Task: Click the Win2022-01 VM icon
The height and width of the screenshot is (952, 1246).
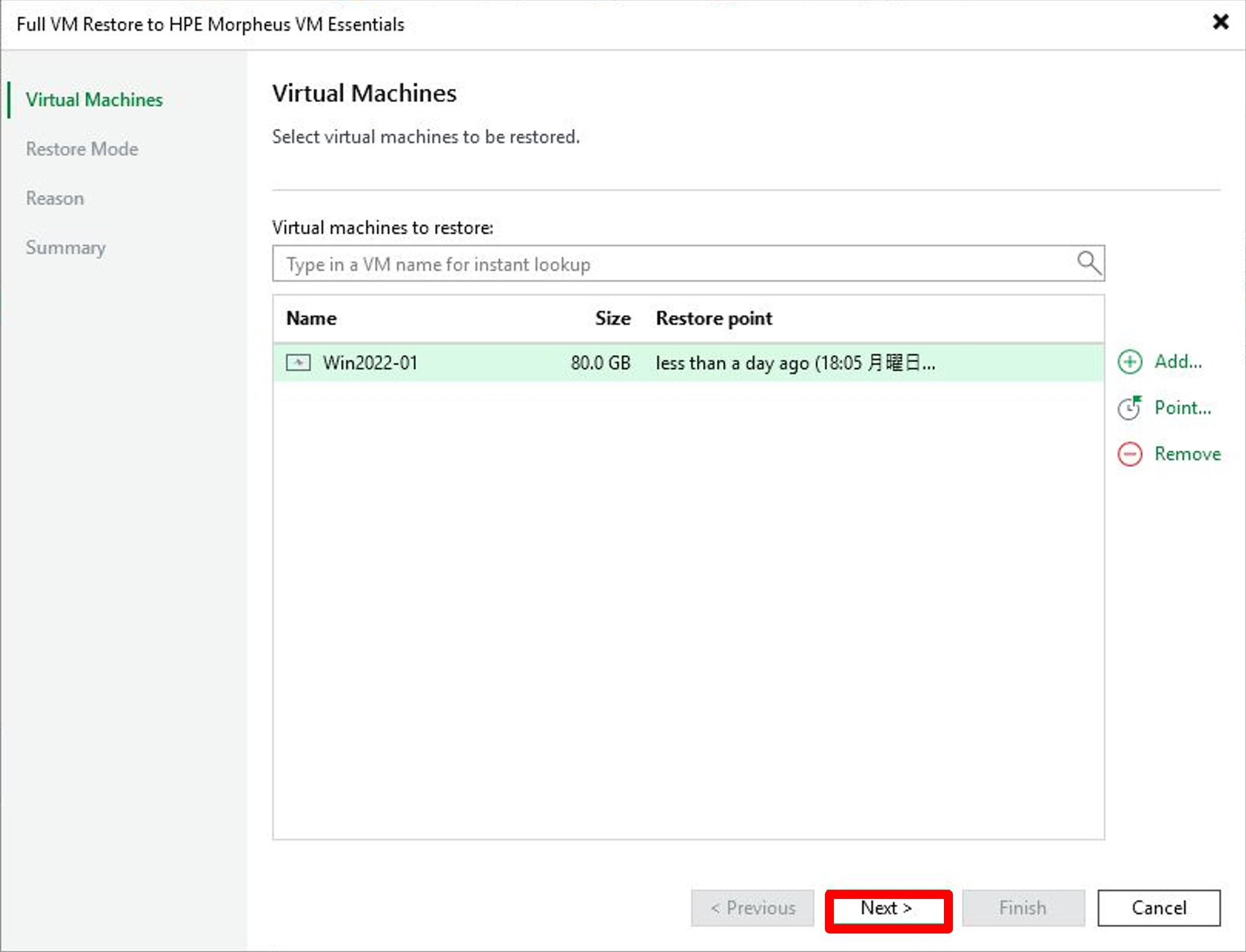Action: click(298, 363)
